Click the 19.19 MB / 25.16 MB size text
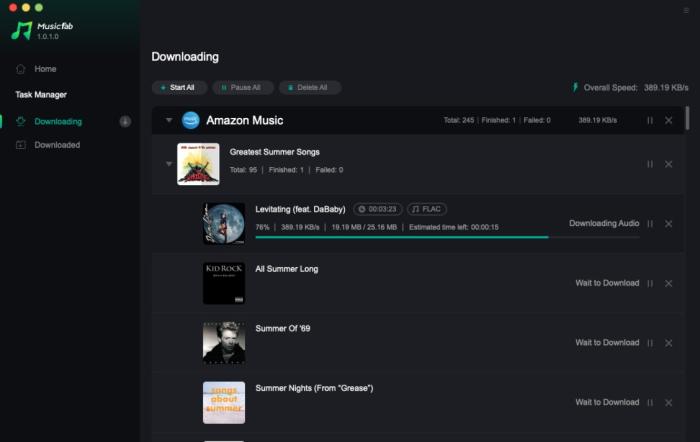 (x=364, y=227)
